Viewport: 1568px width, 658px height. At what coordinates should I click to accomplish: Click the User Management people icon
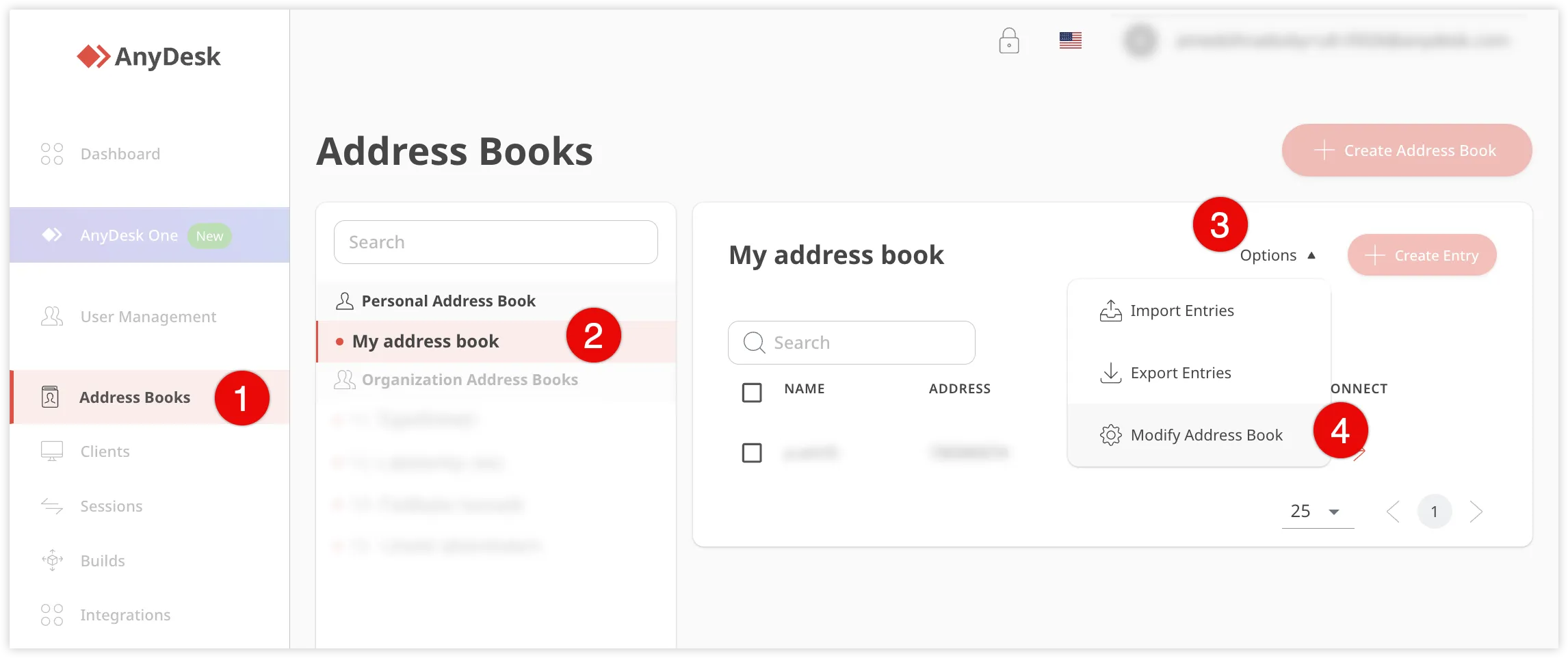pos(52,317)
